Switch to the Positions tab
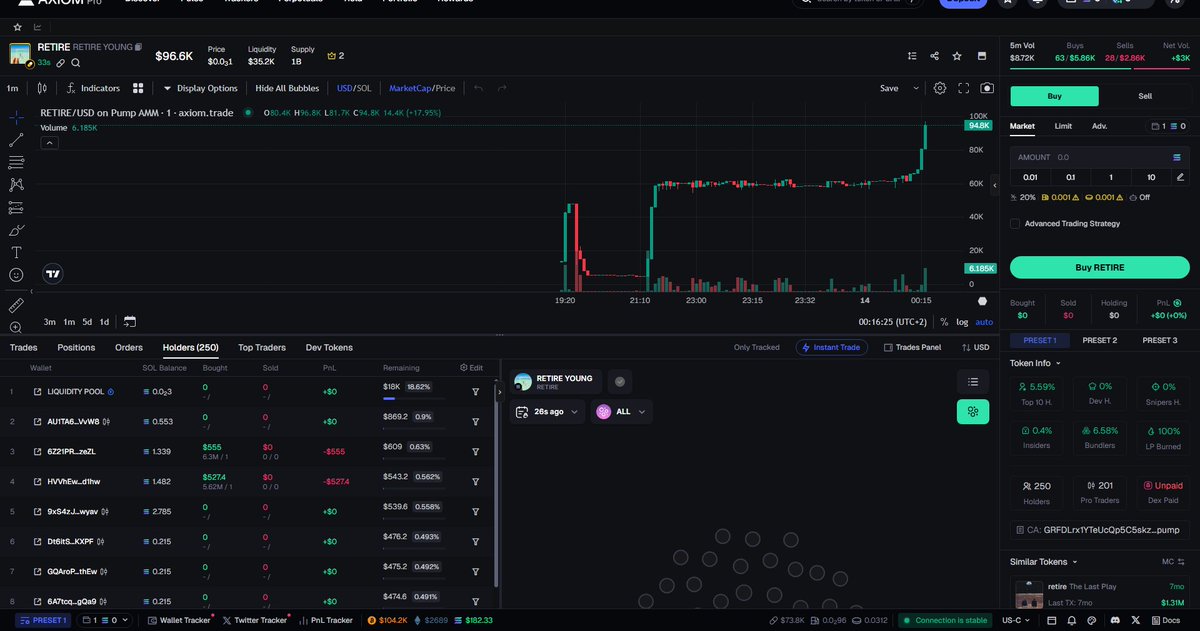This screenshot has height=631, width=1200. pyautogui.click(x=76, y=348)
